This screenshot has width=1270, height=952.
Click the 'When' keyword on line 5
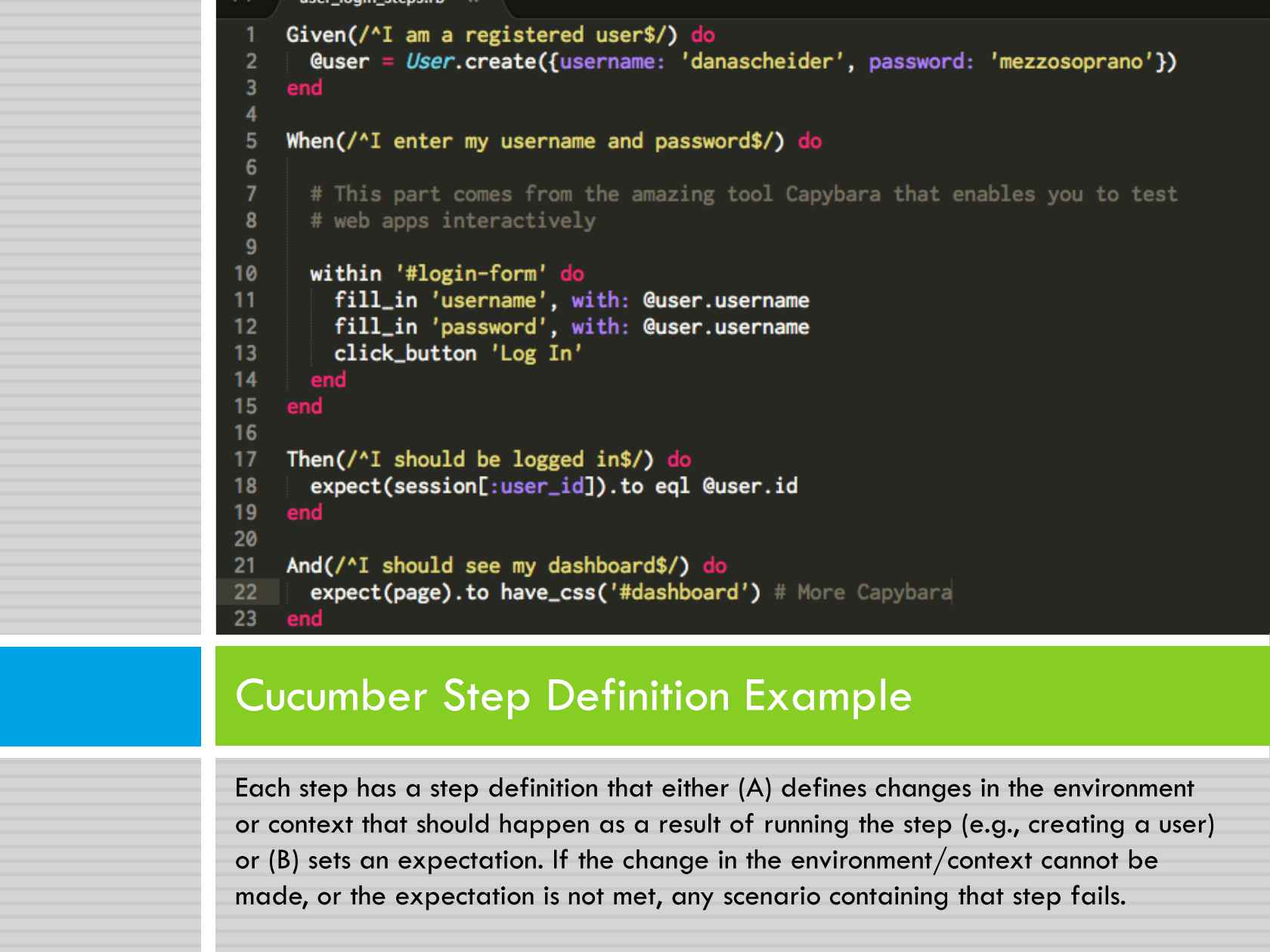(x=310, y=141)
